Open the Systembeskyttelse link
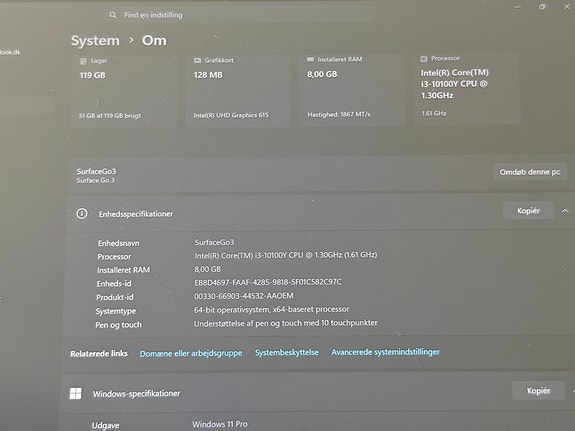 tap(287, 353)
